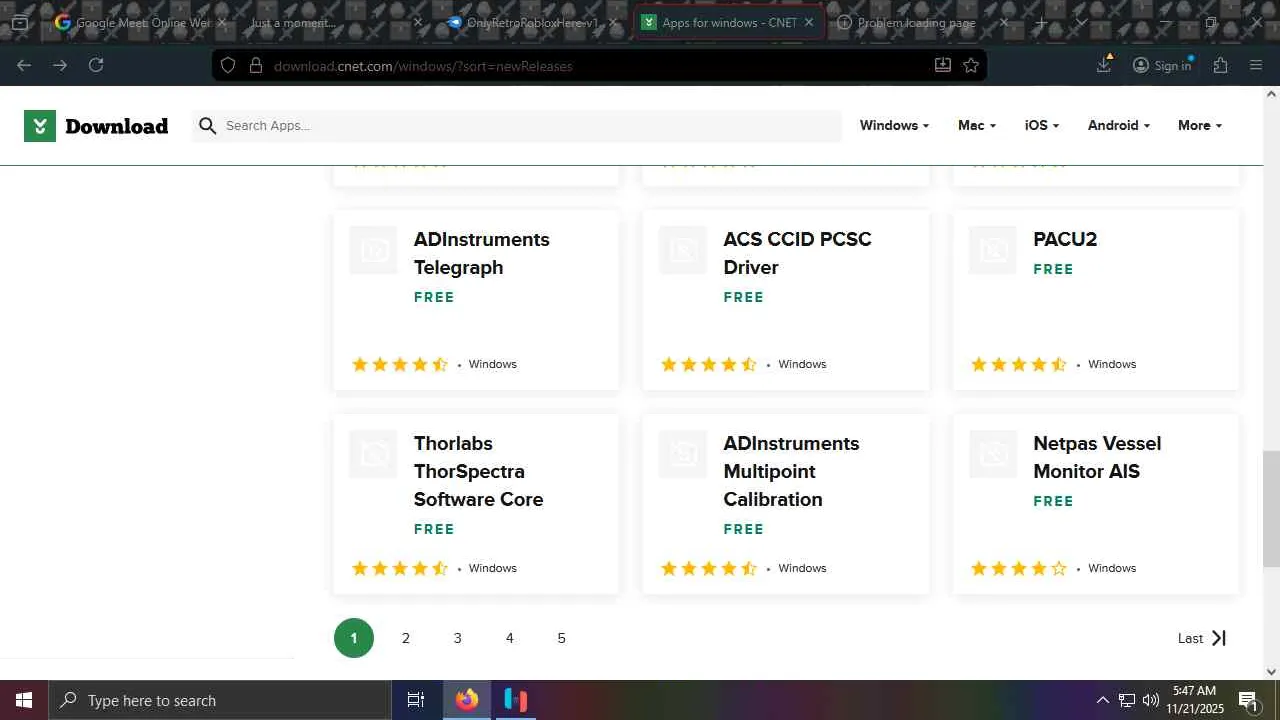The width and height of the screenshot is (1280, 720).
Task: Select current page 1 button
Action: point(354,638)
